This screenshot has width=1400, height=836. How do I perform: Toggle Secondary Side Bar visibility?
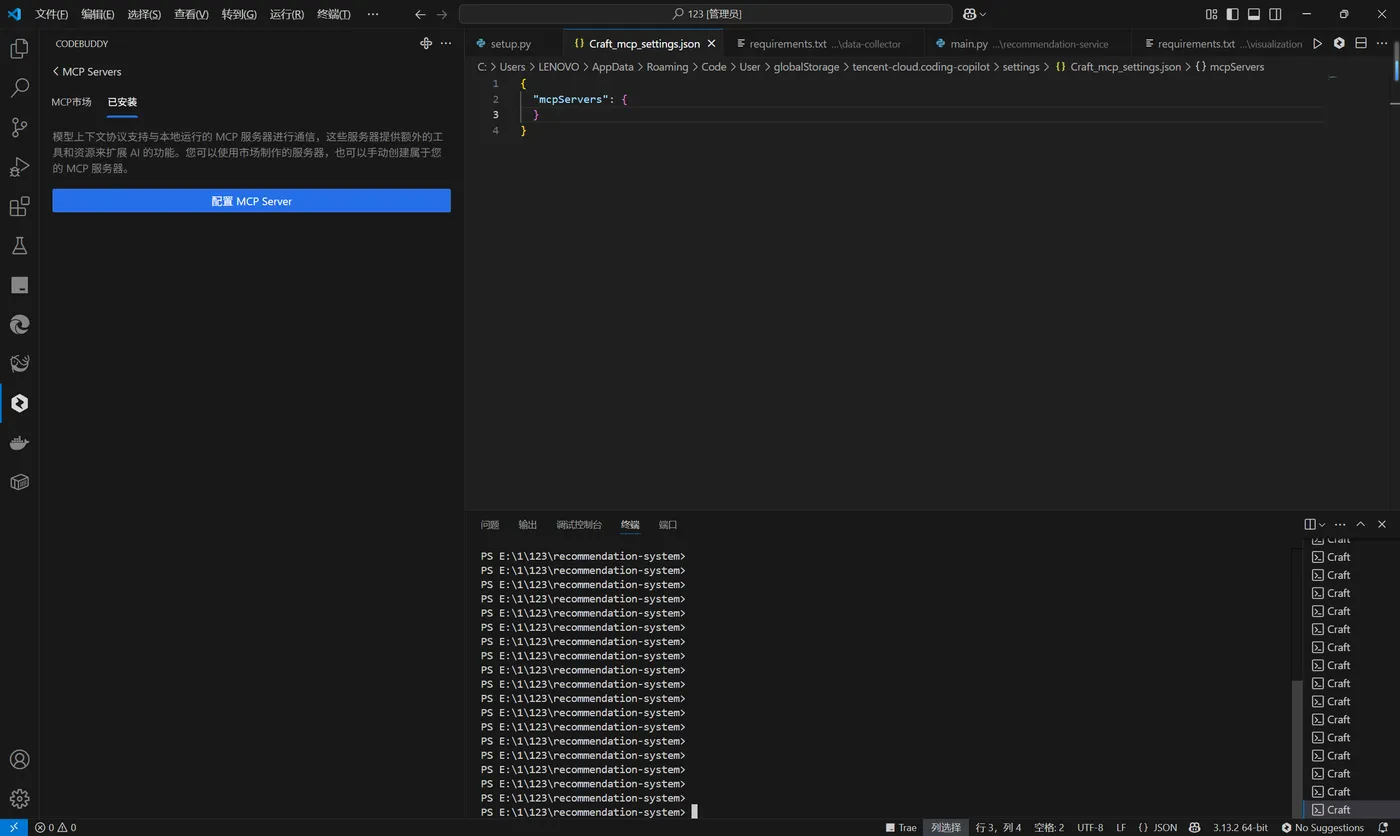pos(1275,14)
